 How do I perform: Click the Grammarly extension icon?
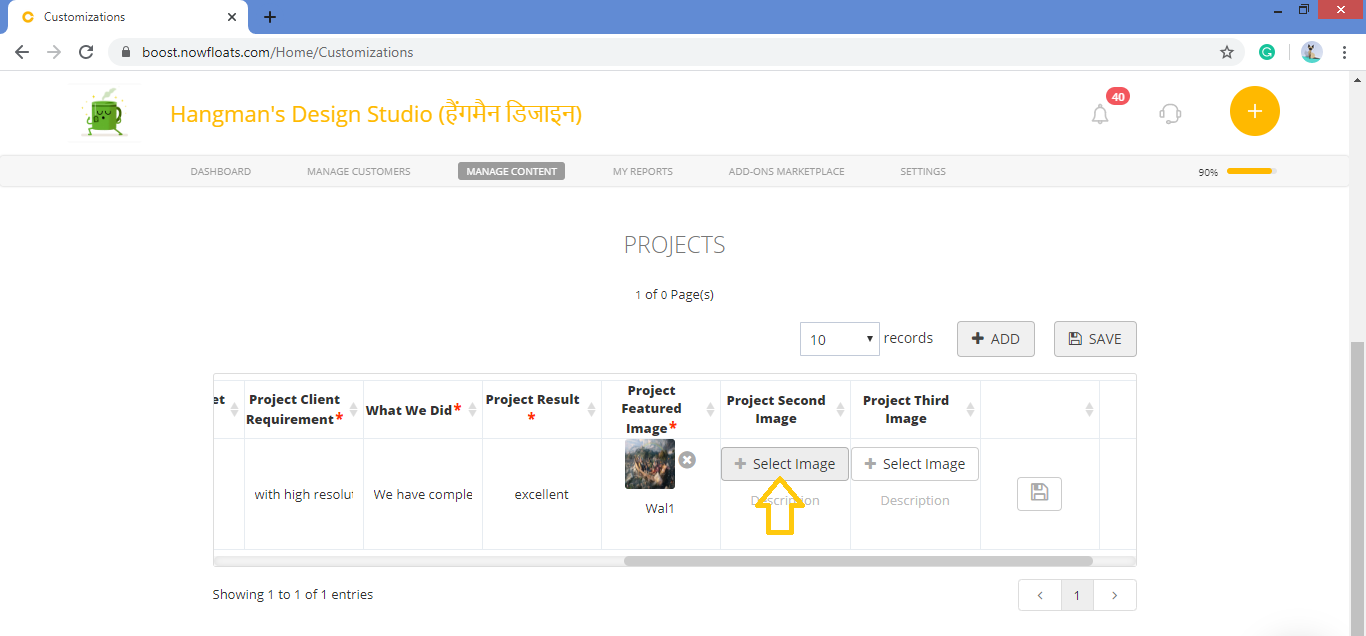(1267, 51)
